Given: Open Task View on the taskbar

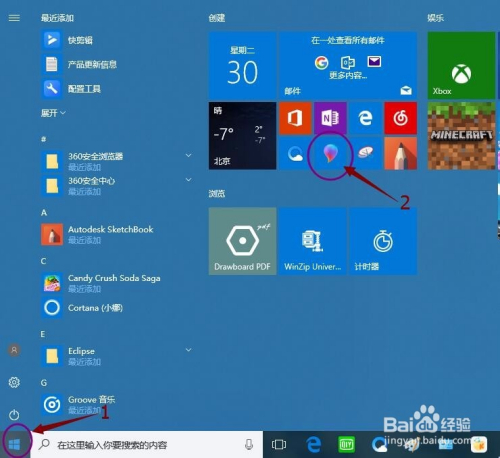Looking at the screenshot, I should [x=279, y=445].
